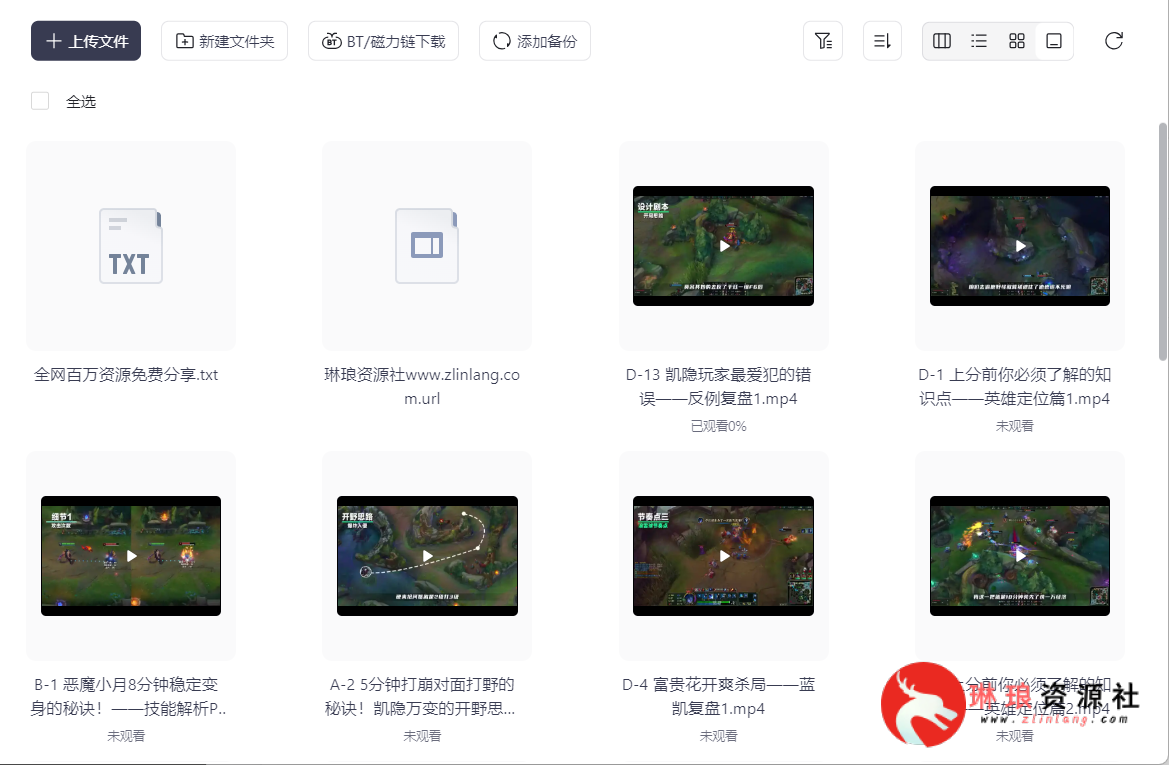Click file name D-13 凯隐玩家最爱犯的错误
Screen dimensions: 1169x765
(719, 386)
